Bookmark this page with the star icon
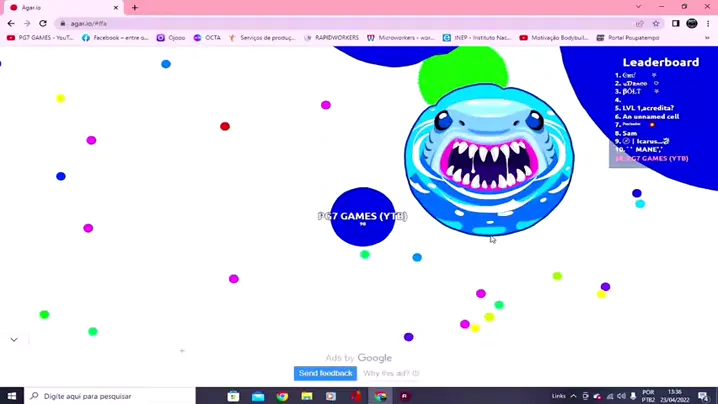The width and height of the screenshot is (718, 404). click(x=656, y=23)
